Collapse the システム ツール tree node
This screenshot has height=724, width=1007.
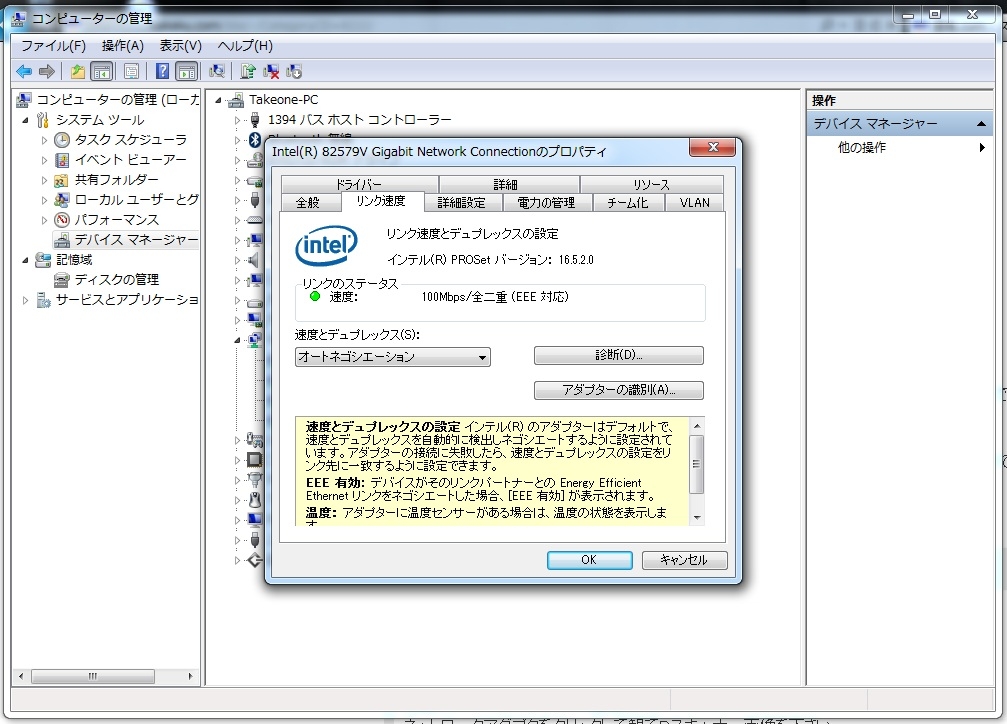(26, 120)
